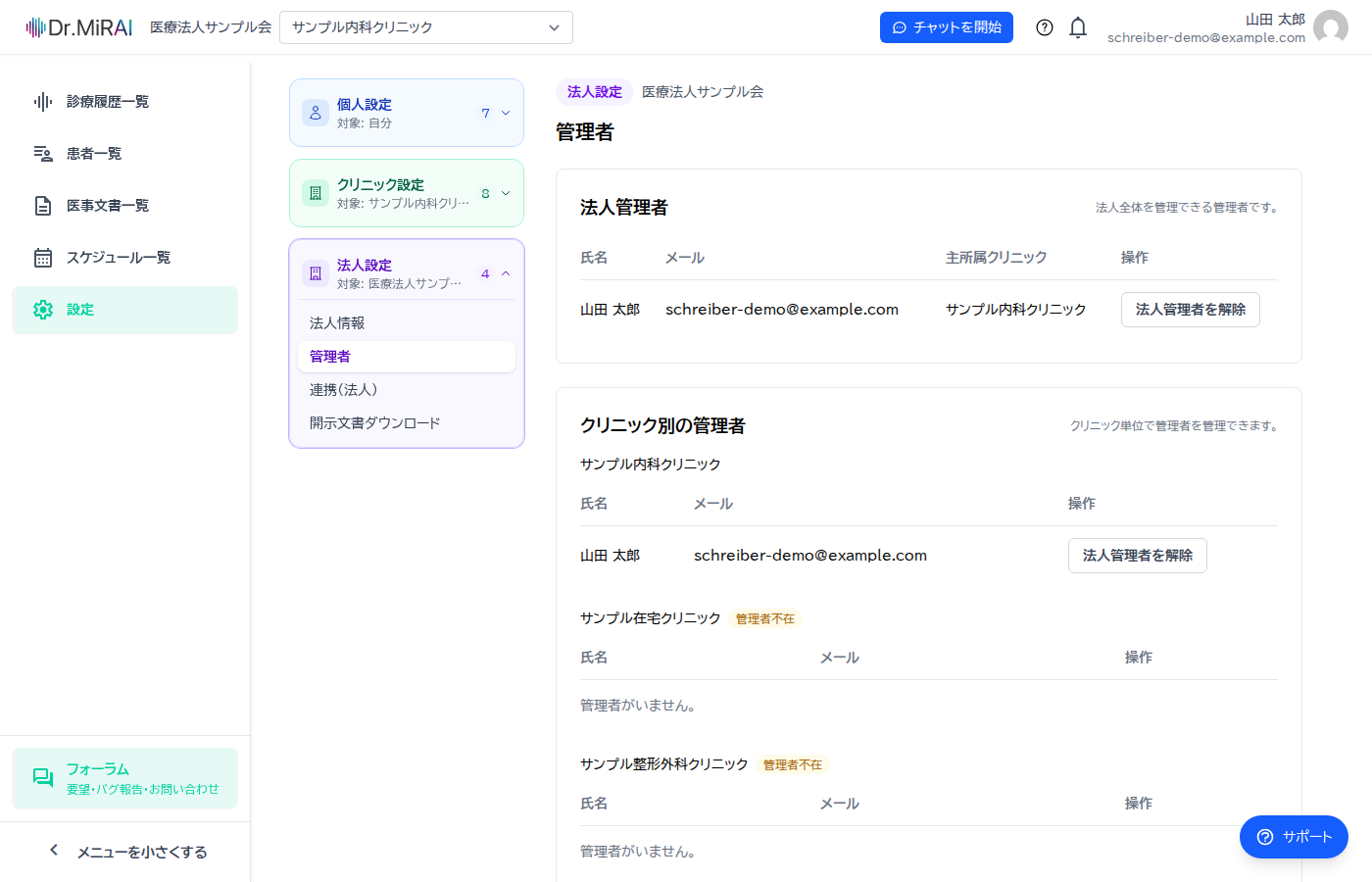The width and height of the screenshot is (1372, 882).
Task: Click the サンプル整形外科クリニック section title
Action: (664, 764)
